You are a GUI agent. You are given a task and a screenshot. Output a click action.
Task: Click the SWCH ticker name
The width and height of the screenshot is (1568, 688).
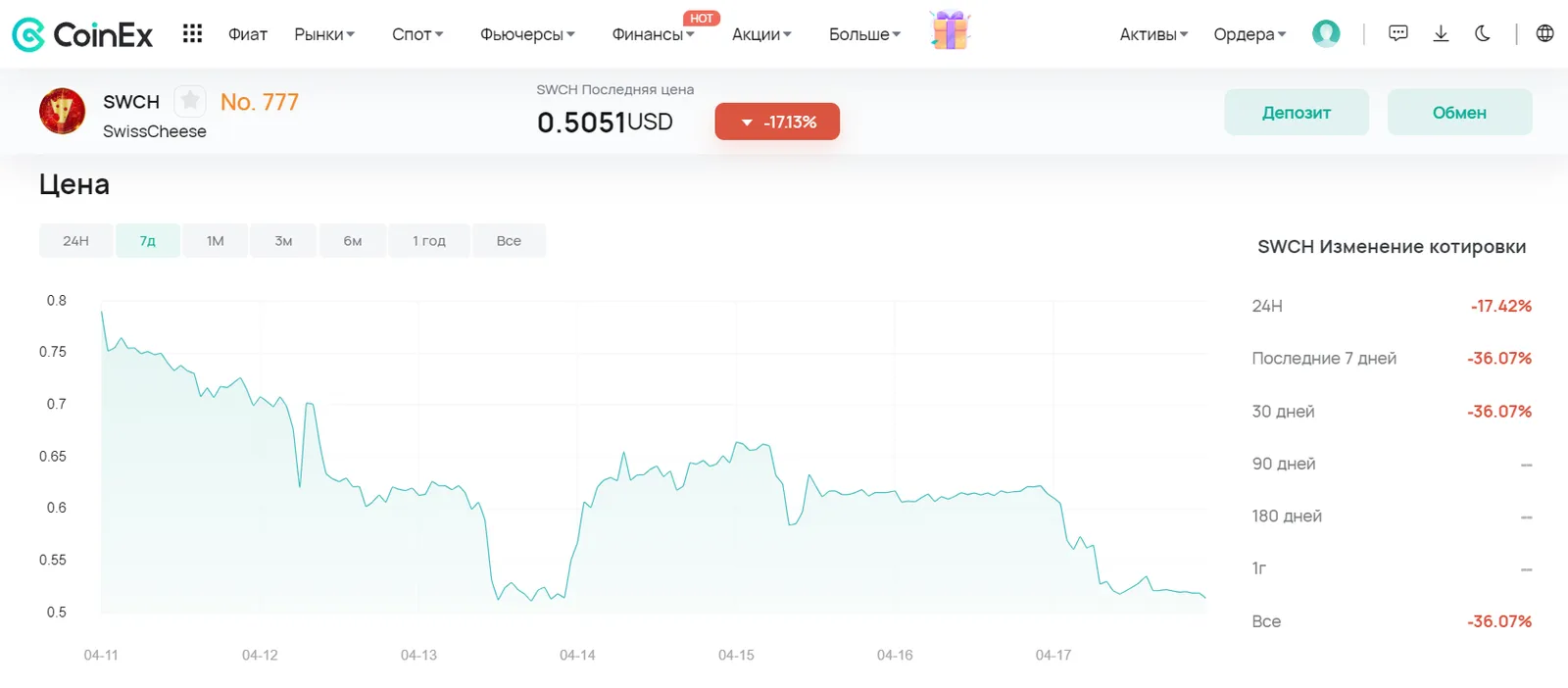click(x=131, y=102)
